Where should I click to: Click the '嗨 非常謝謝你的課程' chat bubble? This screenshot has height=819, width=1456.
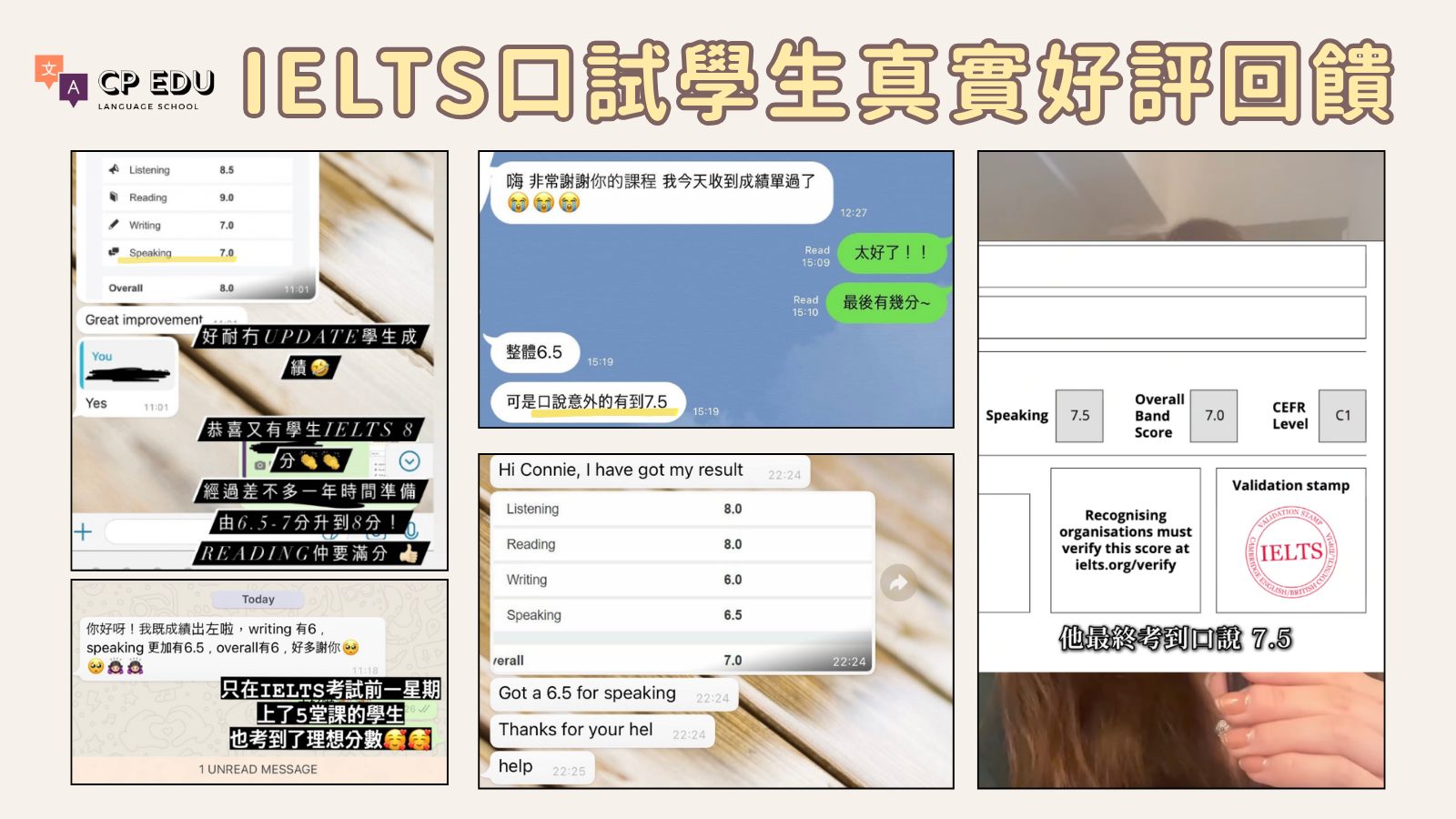[662, 193]
